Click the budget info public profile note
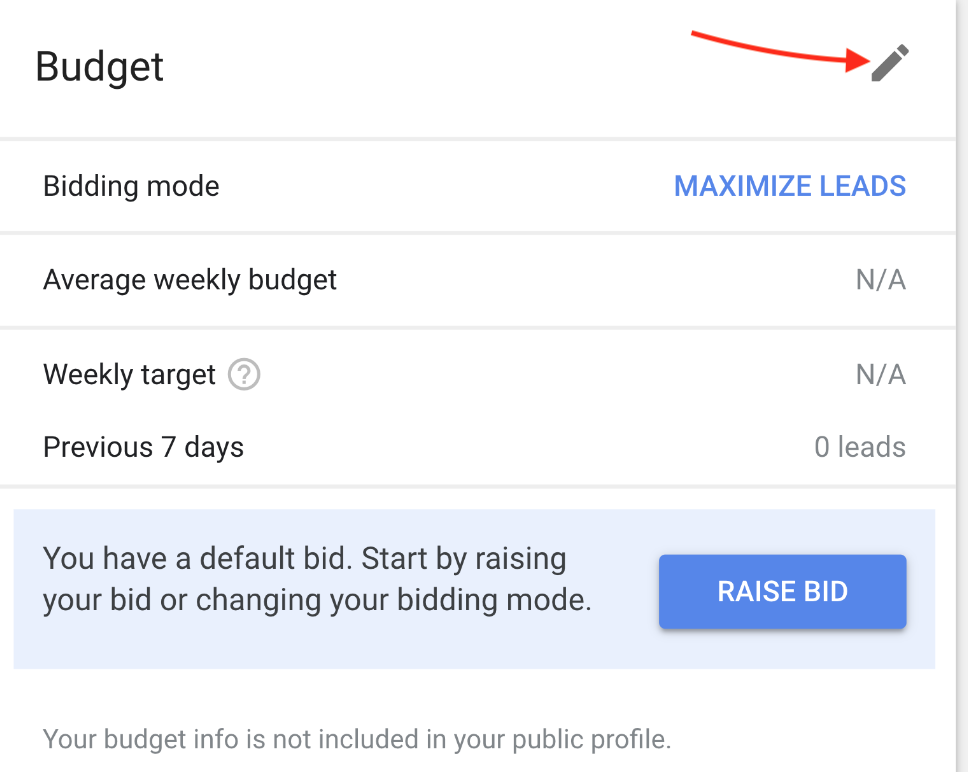The height and width of the screenshot is (772, 968). click(357, 739)
